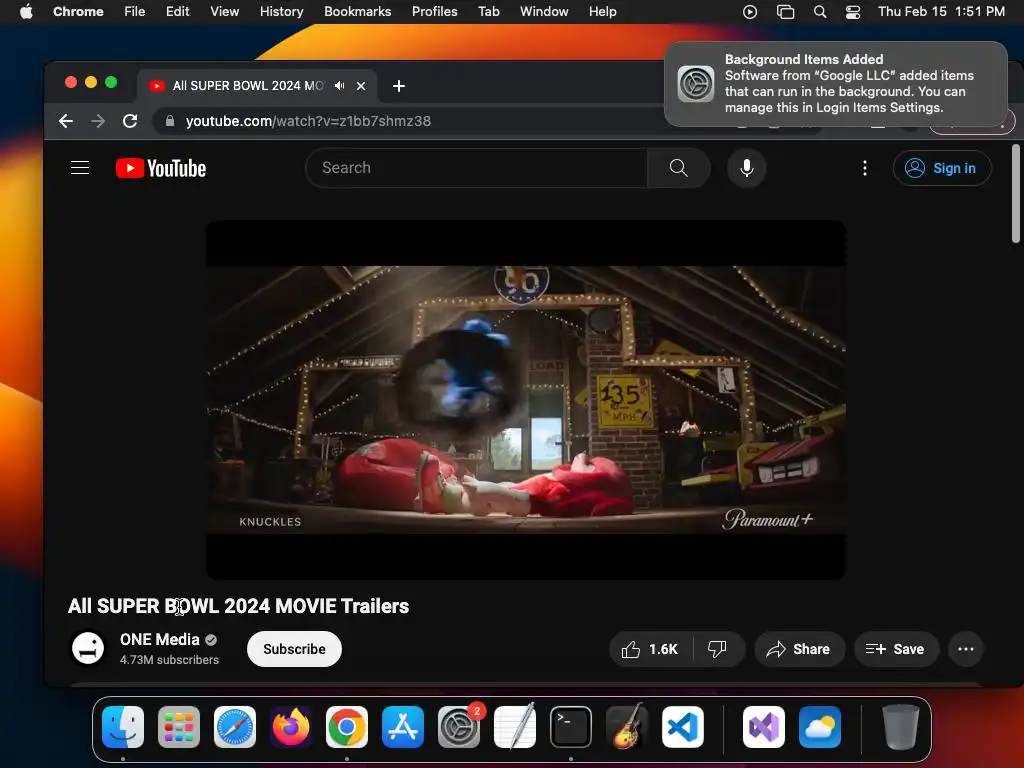The width and height of the screenshot is (1024, 768).
Task: Launch Safari from the Dock
Action: pos(235,727)
